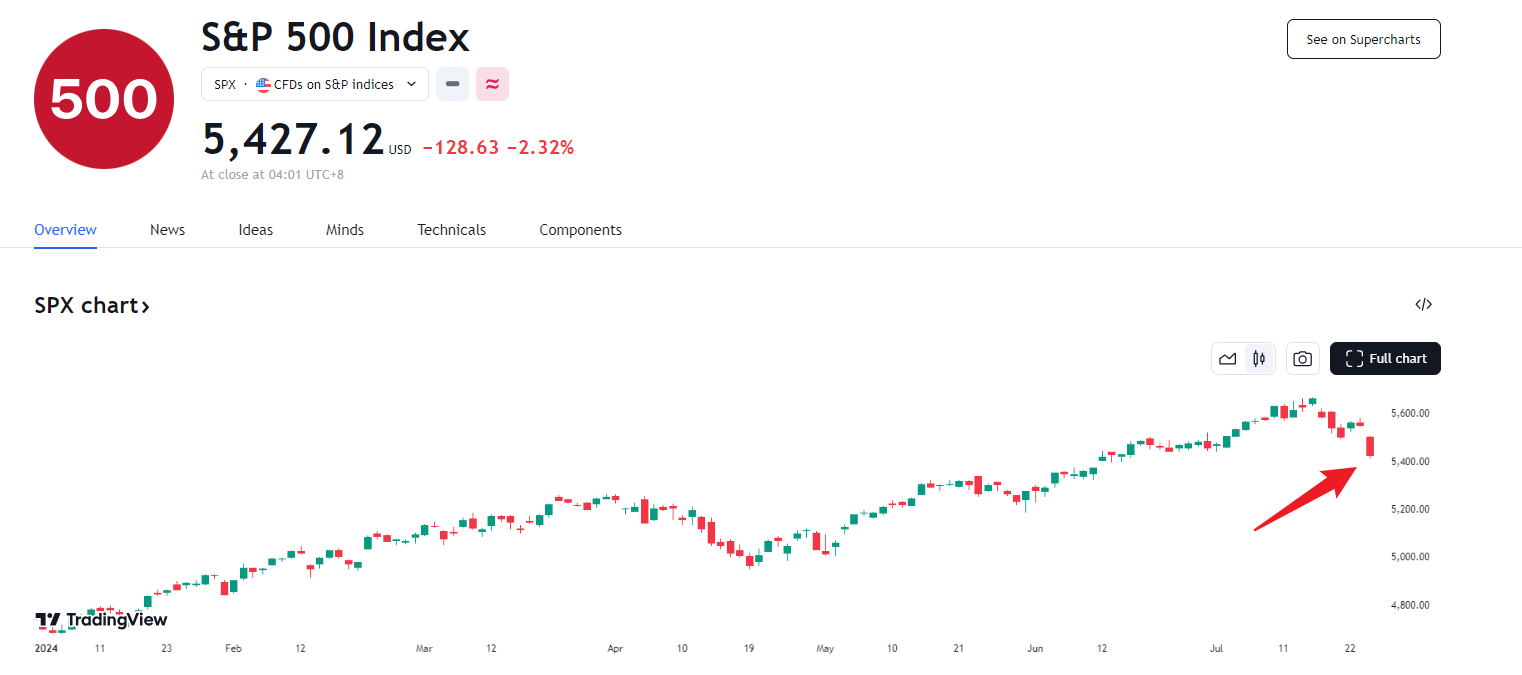Viewport: 1522px width, 675px height.
Task: Open the News tab
Action: click(167, 230)
